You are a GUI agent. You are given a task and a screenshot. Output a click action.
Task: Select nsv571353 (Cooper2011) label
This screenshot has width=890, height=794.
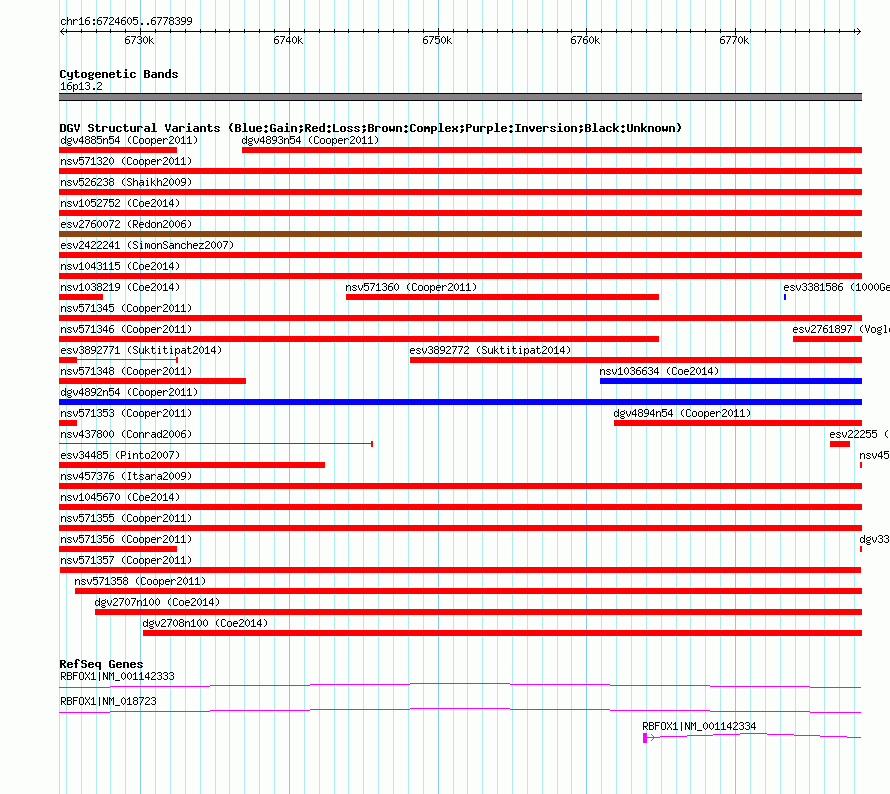[126, 413]
